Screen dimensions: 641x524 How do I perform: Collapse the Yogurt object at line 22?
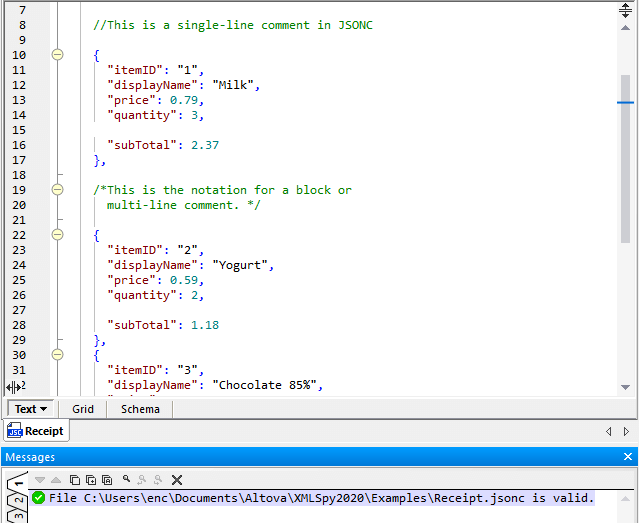57,235
